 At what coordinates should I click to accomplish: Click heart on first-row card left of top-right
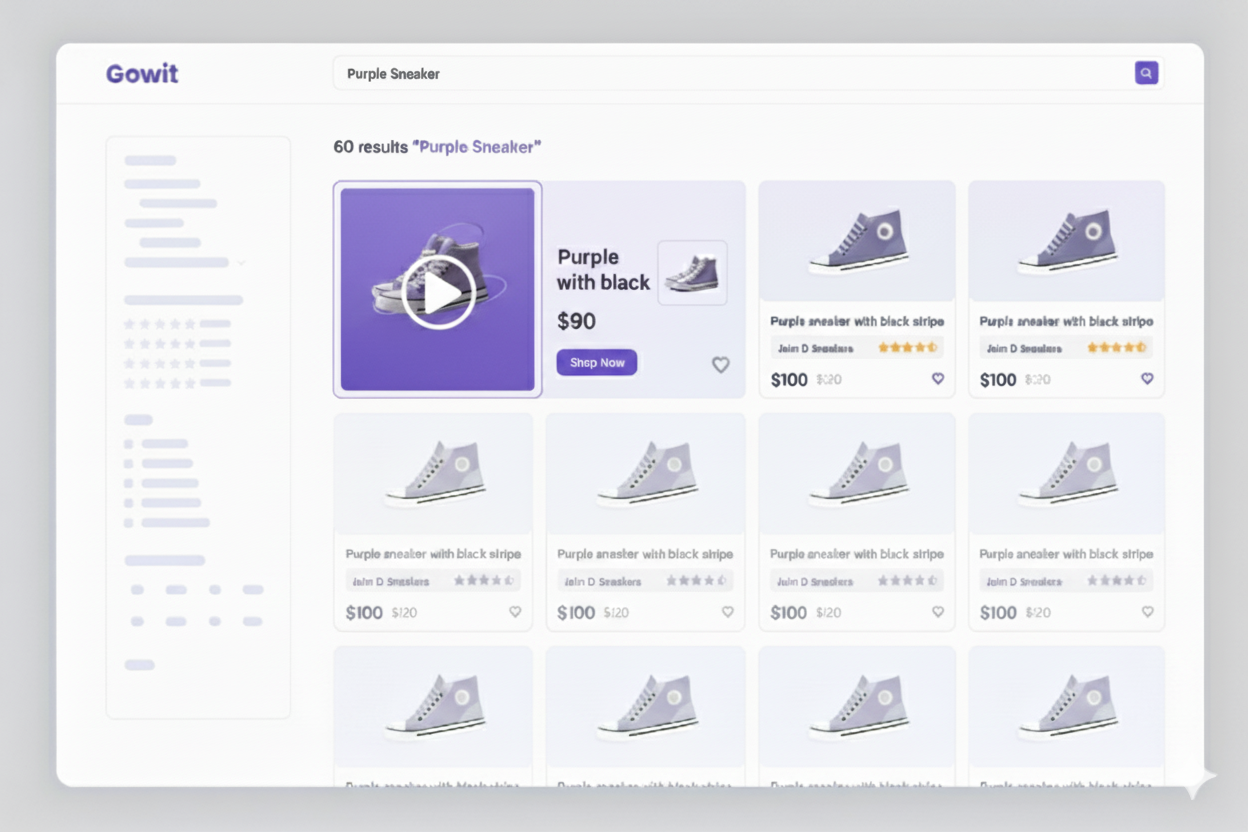(938, 379)
